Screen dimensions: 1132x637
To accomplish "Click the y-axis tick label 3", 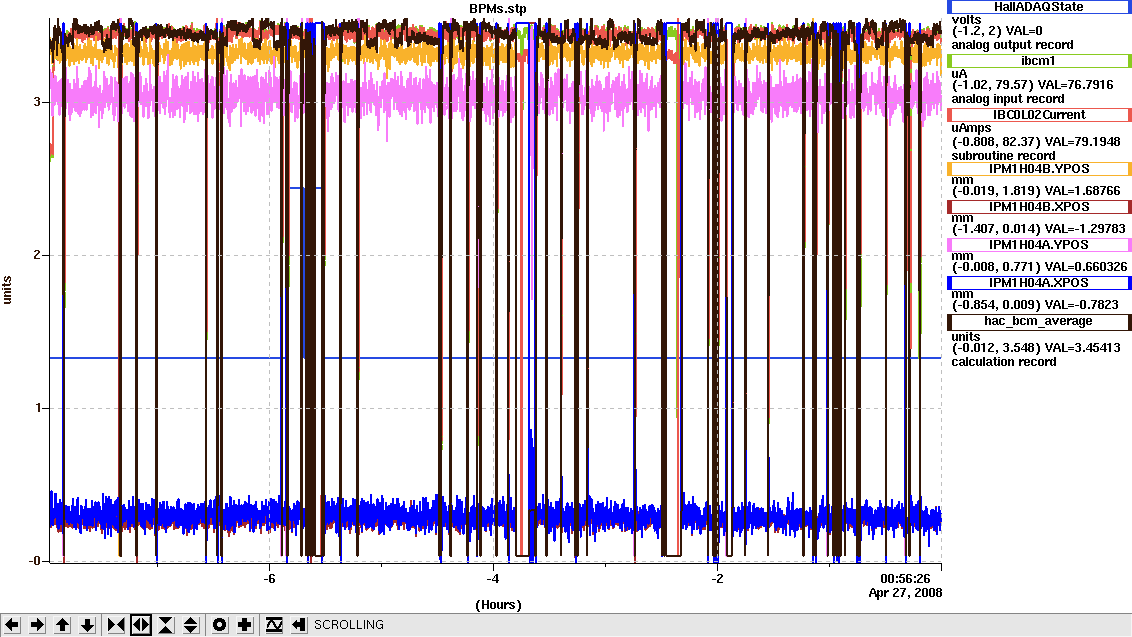I will tap(36, 102).
